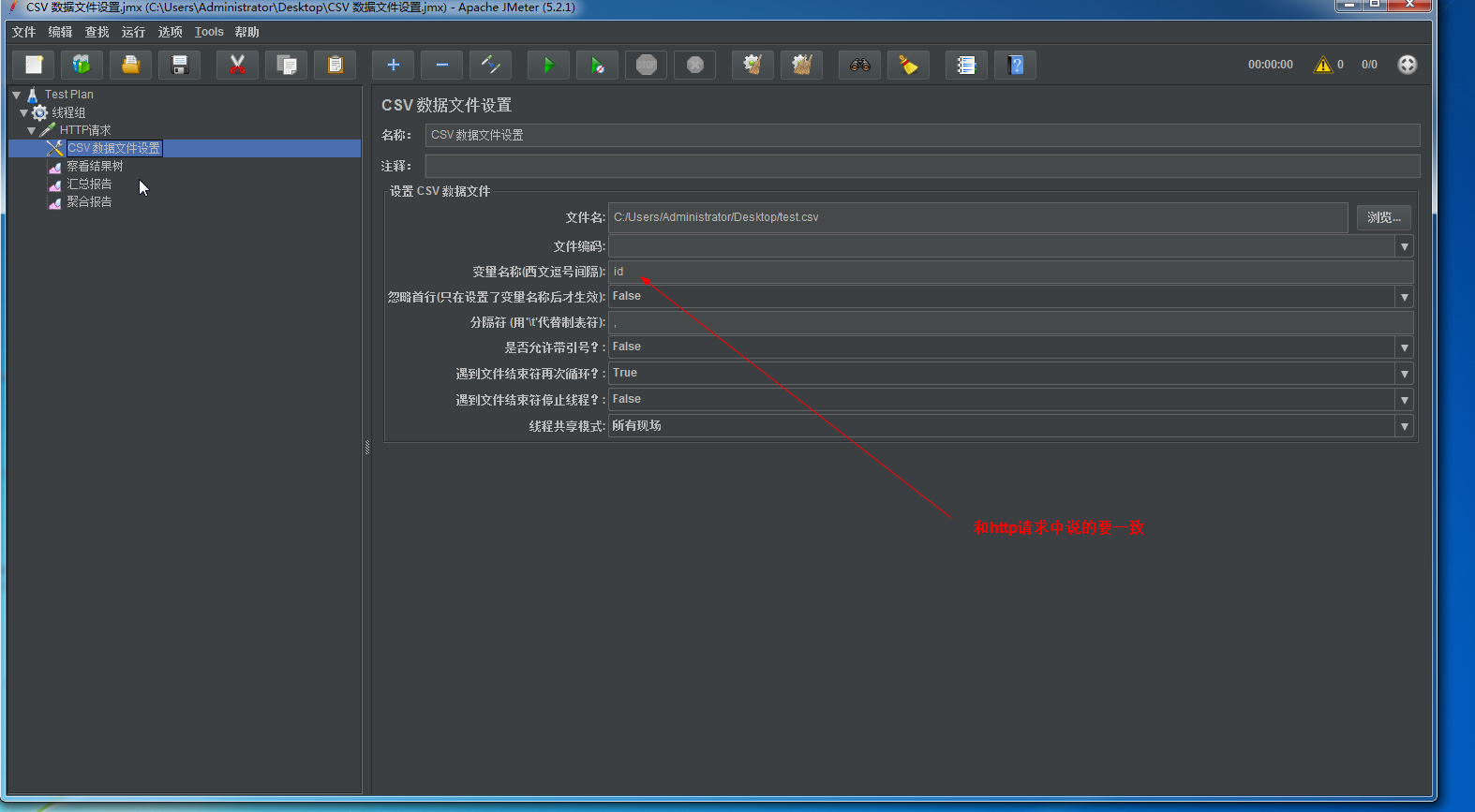Open the 线程共享模式 dropdown
1475x812 pixels.
click(x=1404, y=426)
